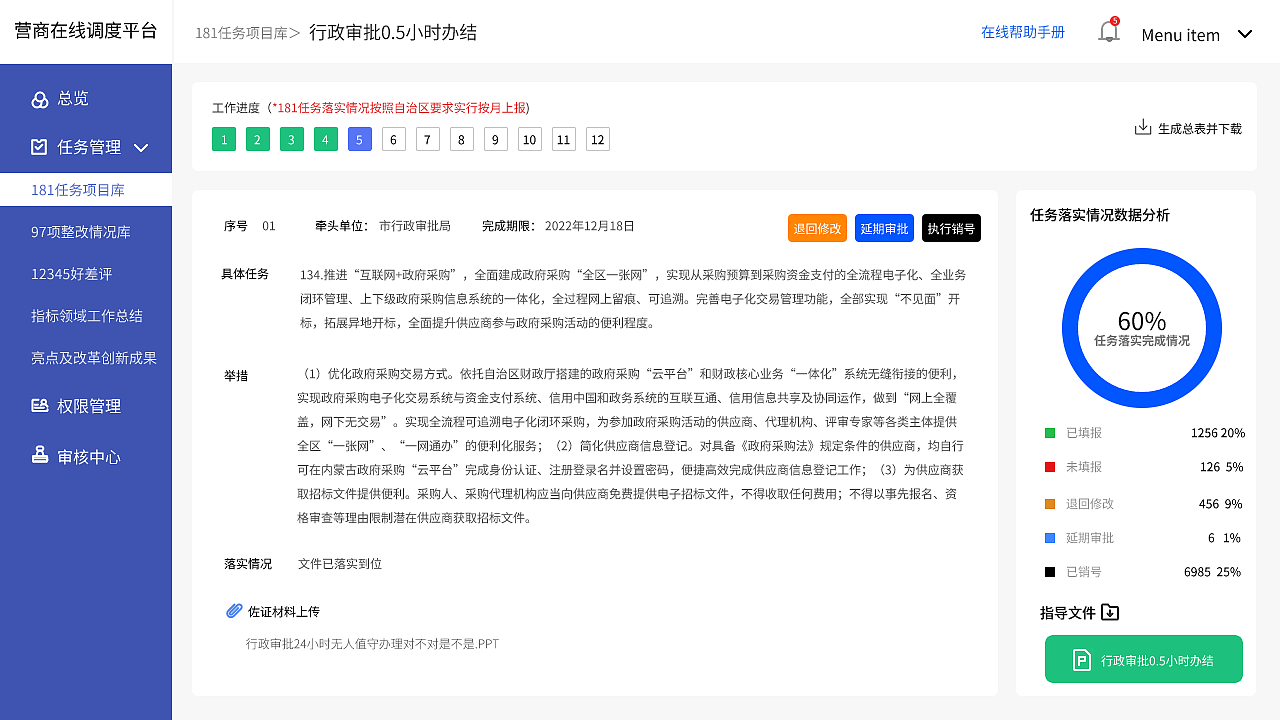Click the orange 退回修改 button
This screenshot has height=720, width=1280.
(817, 228)
